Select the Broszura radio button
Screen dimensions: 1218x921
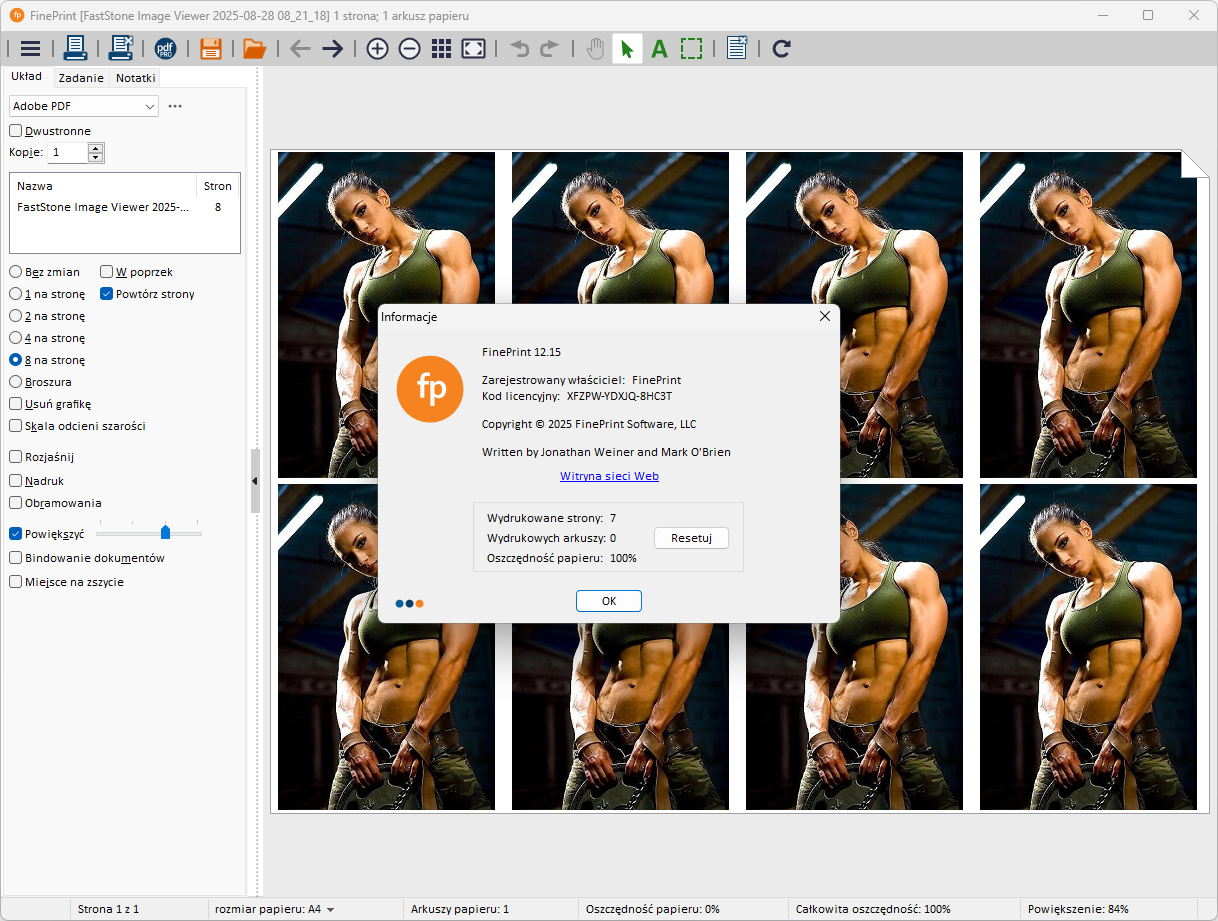tap(41, 382)
